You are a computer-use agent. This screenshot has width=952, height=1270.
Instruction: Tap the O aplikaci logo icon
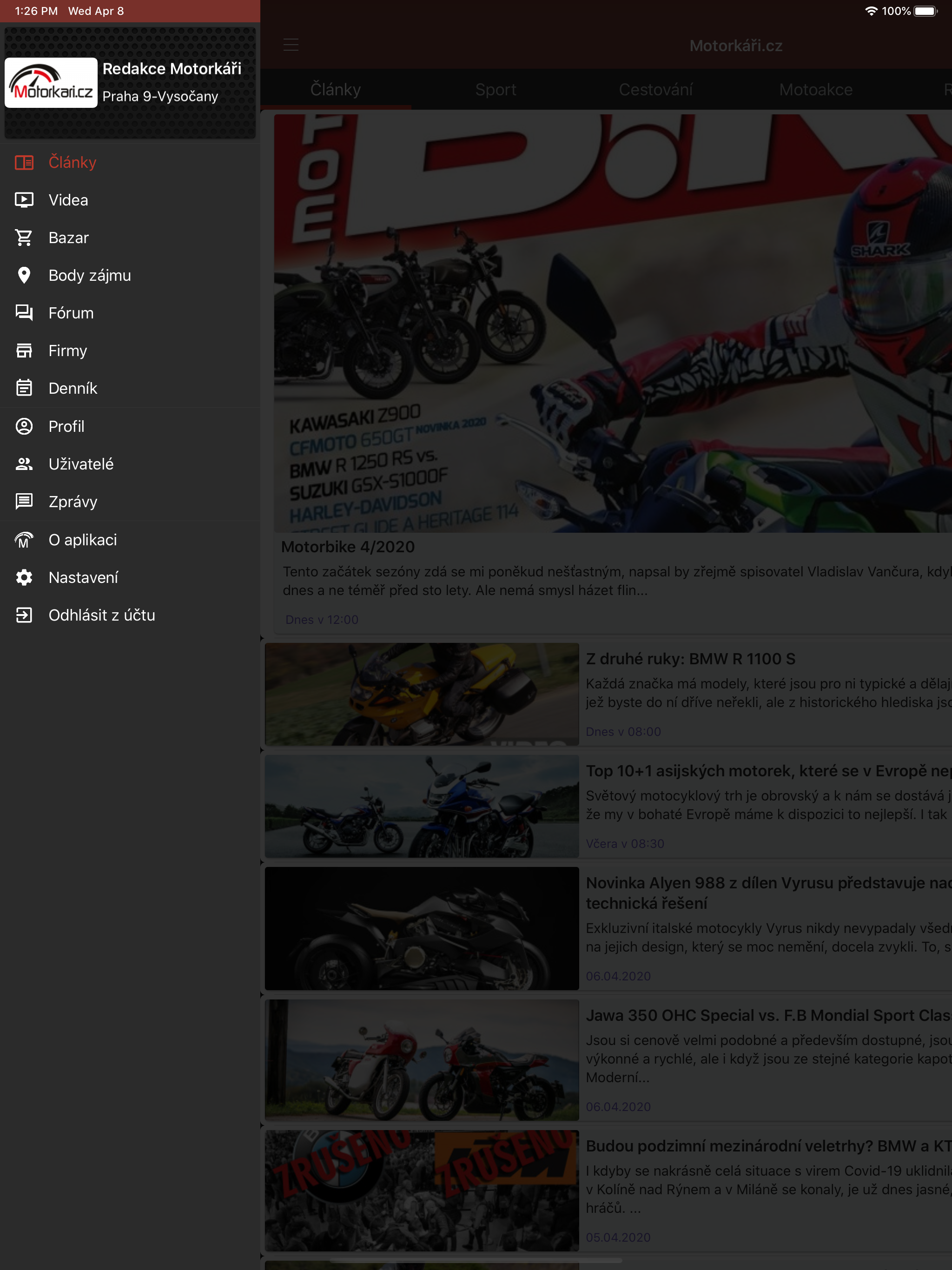[24, 540]
